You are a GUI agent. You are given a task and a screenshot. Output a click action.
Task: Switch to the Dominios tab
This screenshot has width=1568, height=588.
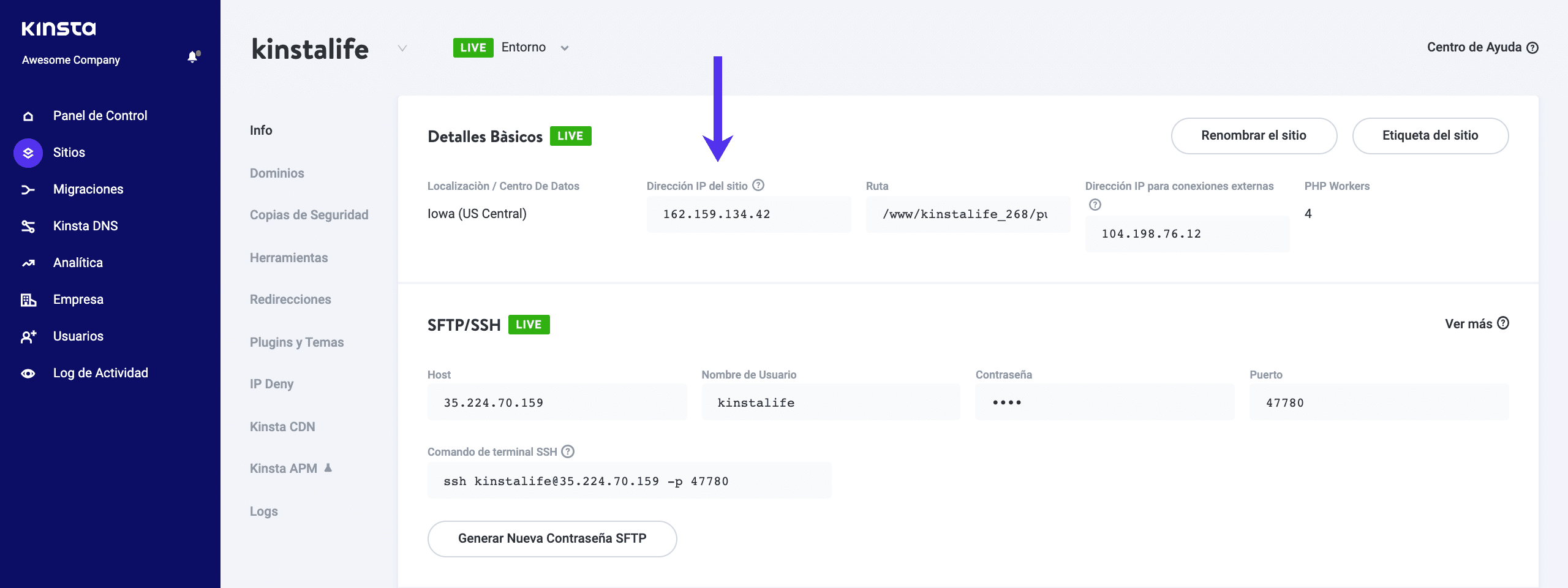click(277, 173)
